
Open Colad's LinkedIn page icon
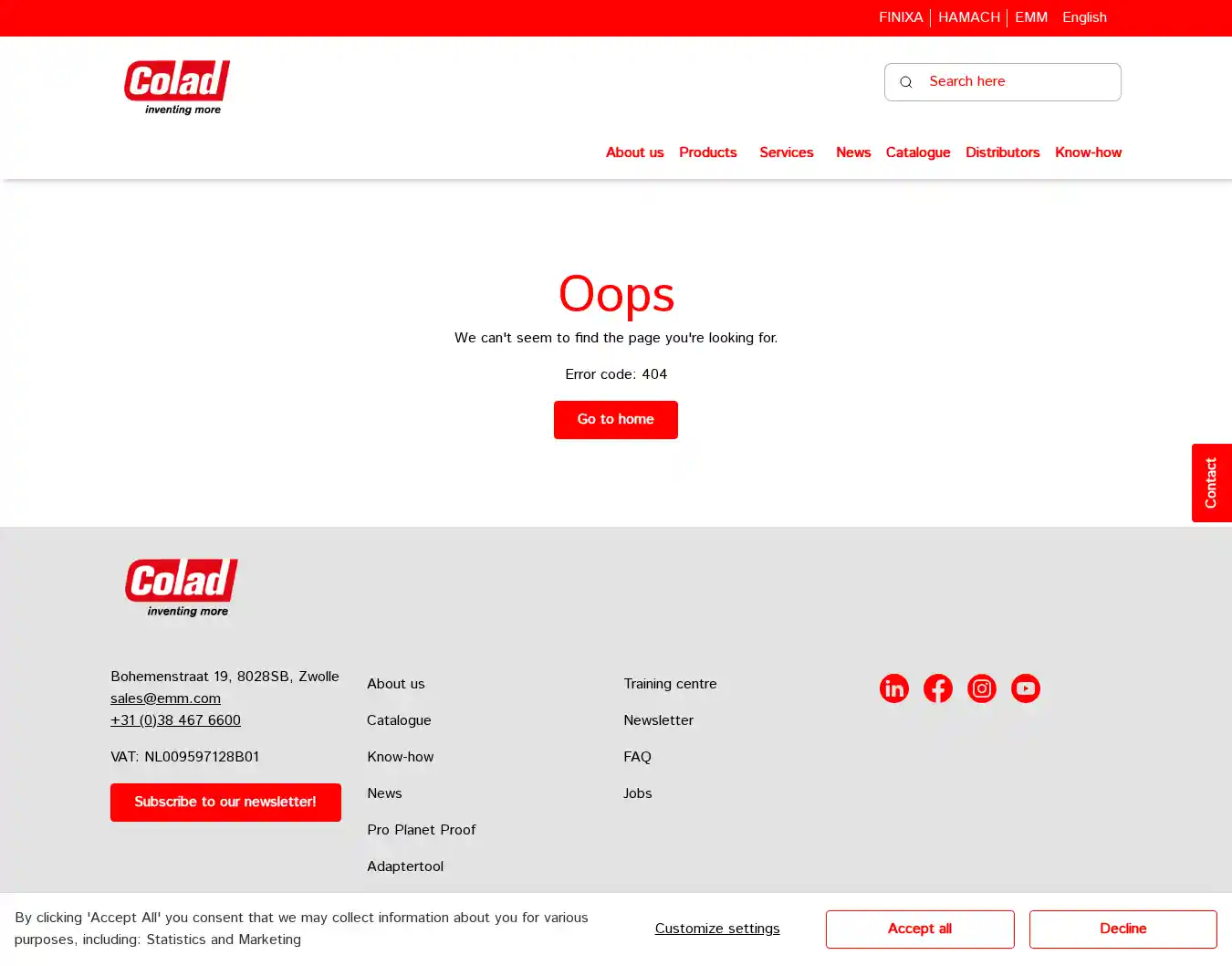[893, 688]
